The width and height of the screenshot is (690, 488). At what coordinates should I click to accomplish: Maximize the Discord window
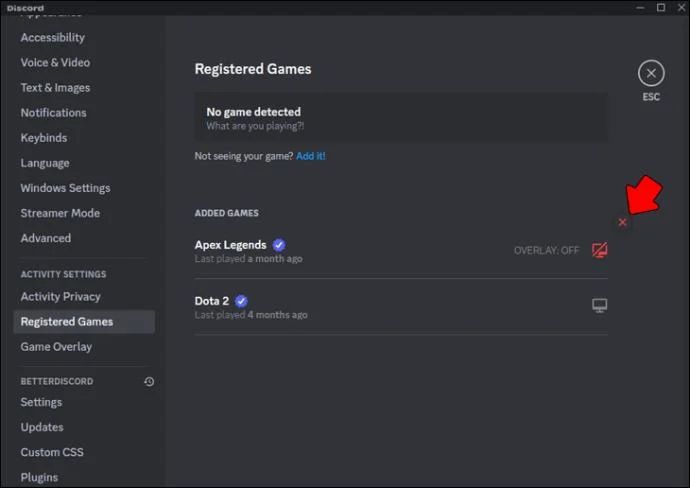(x=661, y=7)
